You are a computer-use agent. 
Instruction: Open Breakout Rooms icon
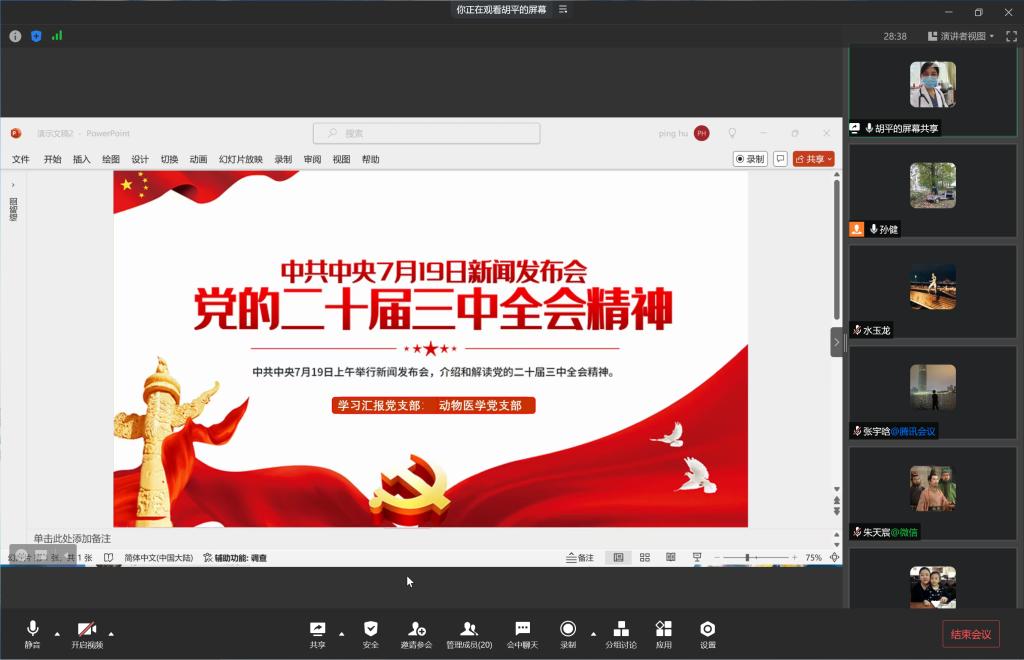[x=620, y=629]
